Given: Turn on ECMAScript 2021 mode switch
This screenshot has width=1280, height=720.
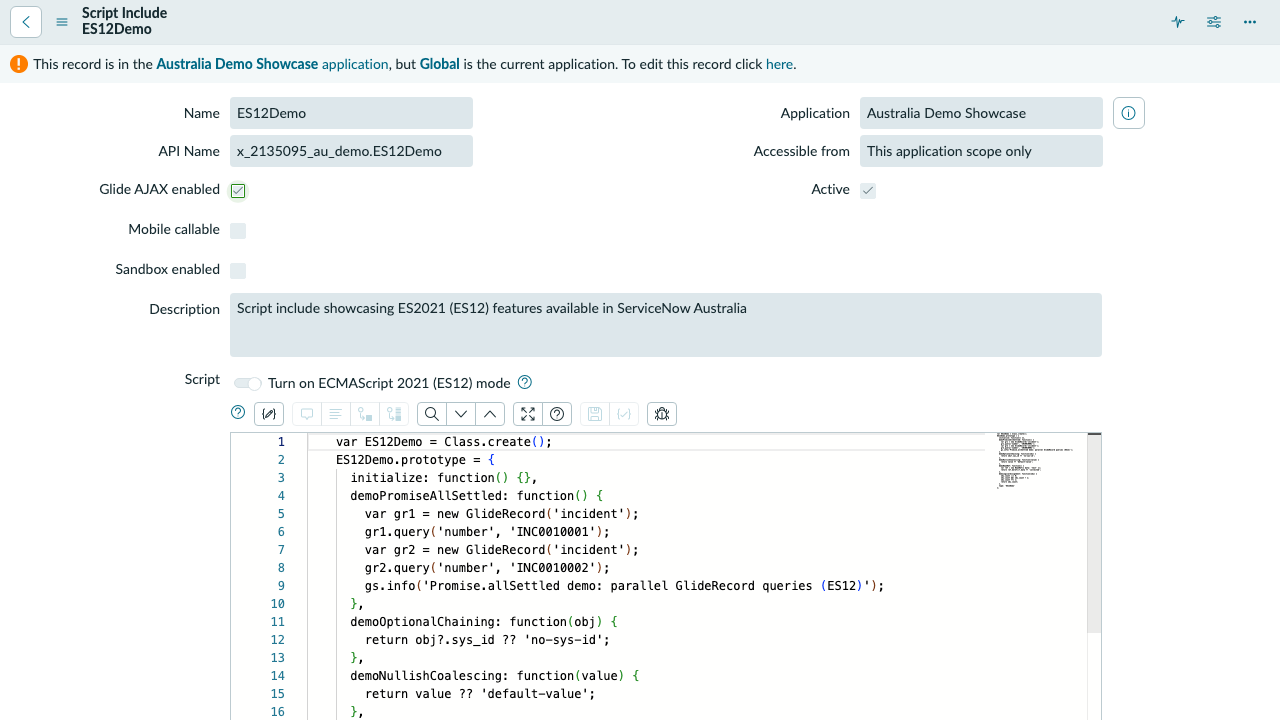Looking at the screenshot, I should 248,384.
